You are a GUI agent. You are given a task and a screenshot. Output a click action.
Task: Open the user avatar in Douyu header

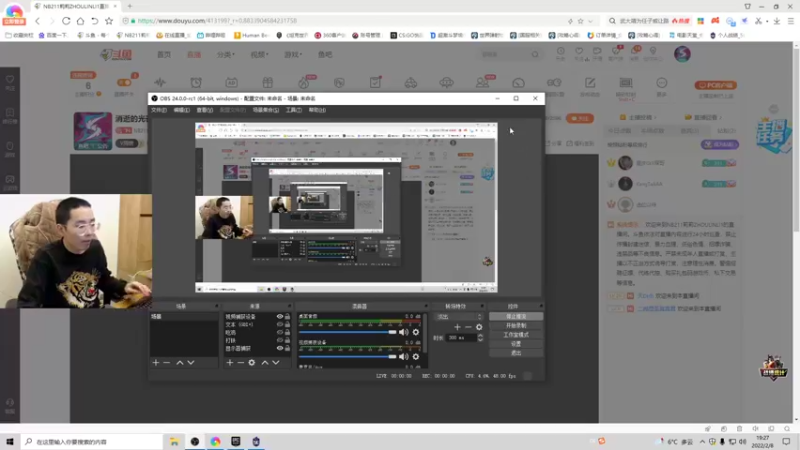(682, 54)
